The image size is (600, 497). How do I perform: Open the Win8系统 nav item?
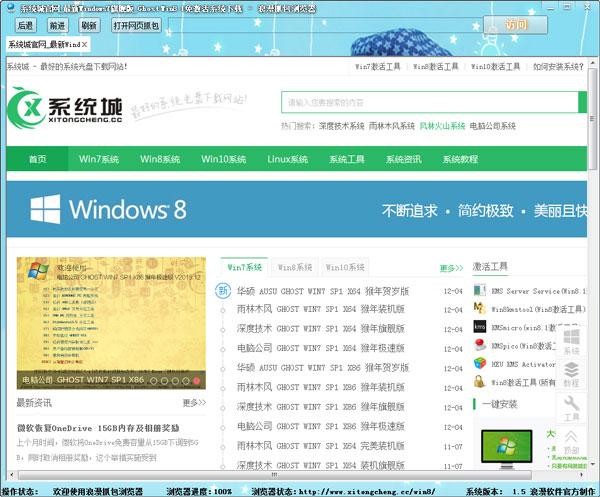coord(160,159)
